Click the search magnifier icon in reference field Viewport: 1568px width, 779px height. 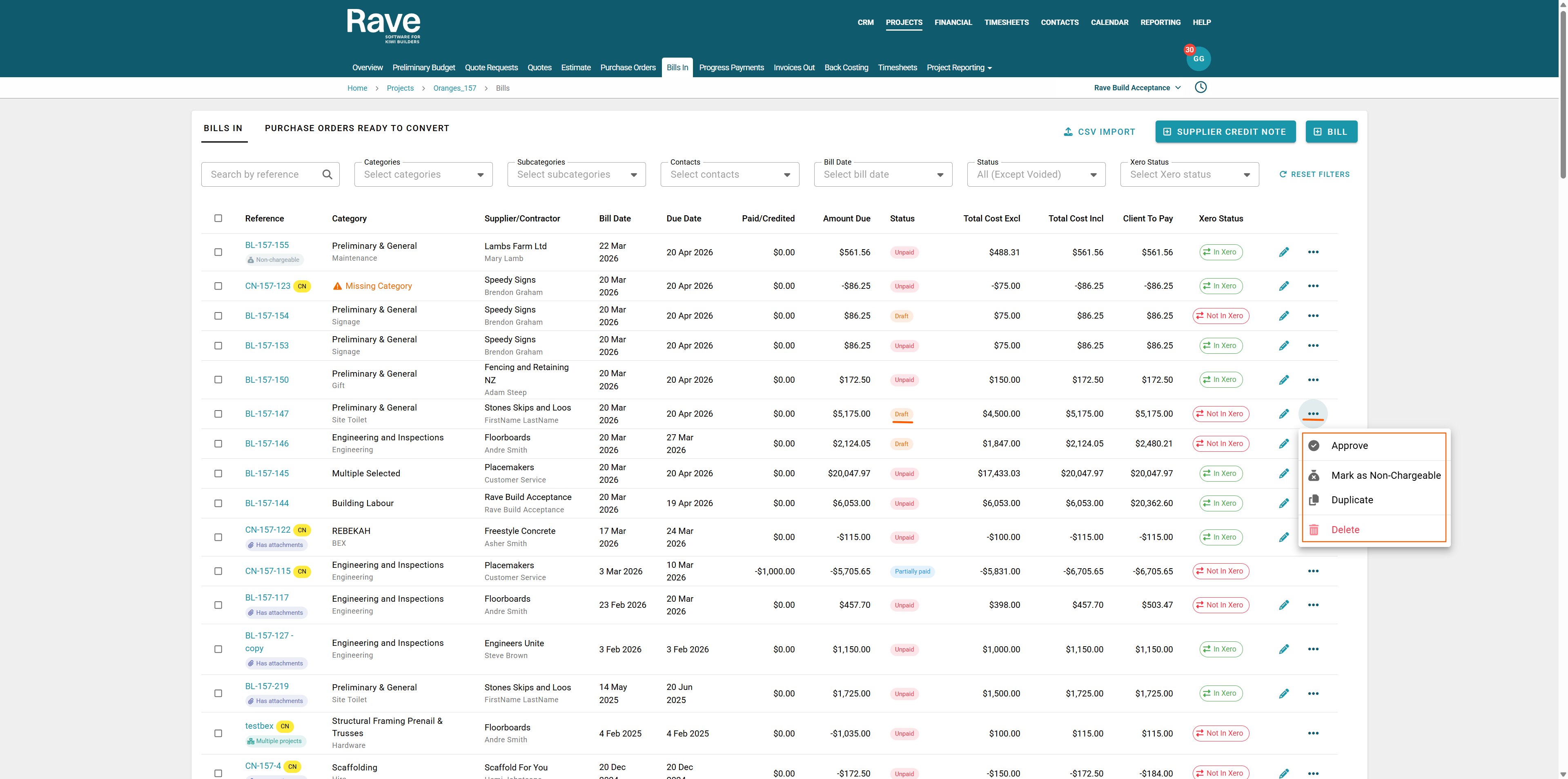(327, 174)
